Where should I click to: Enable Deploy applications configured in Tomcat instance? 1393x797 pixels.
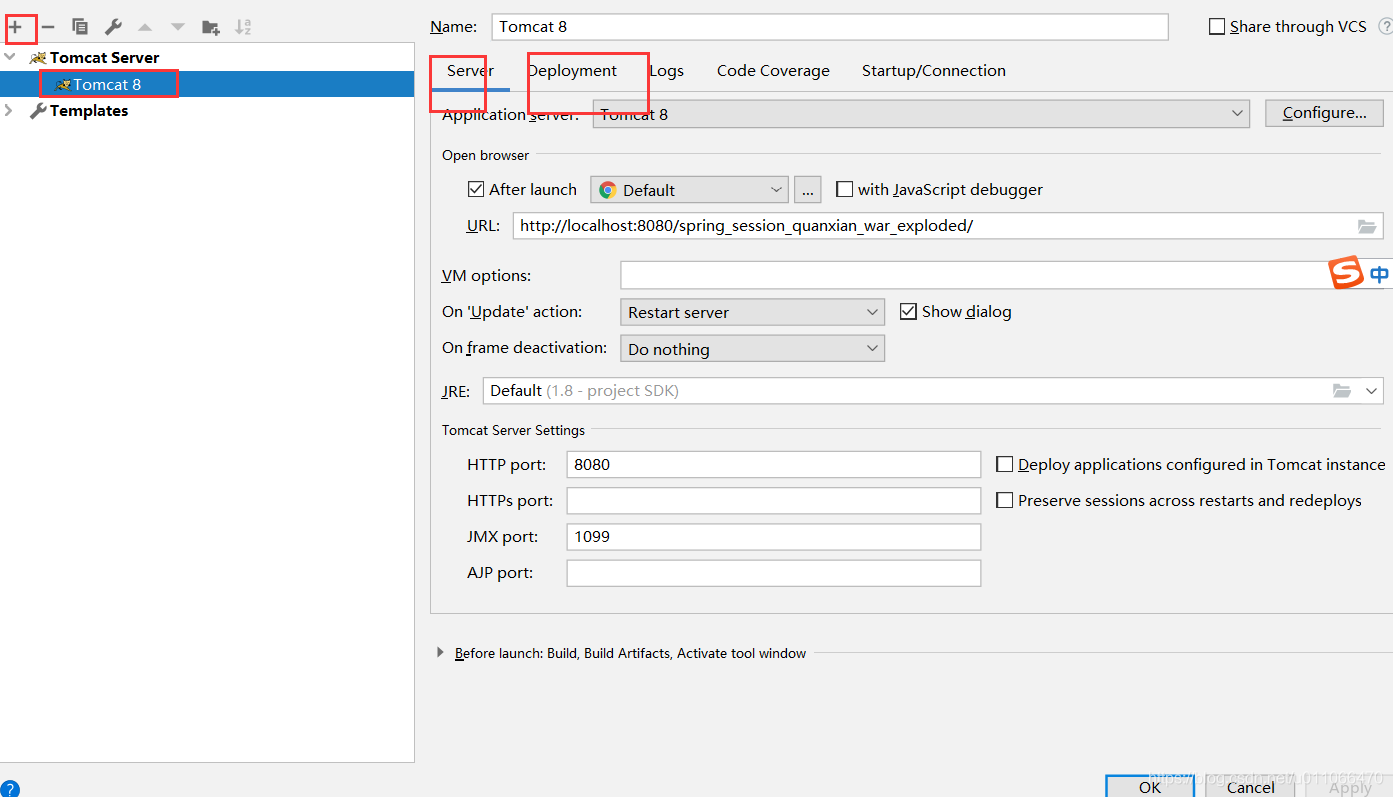[1005, 464]
